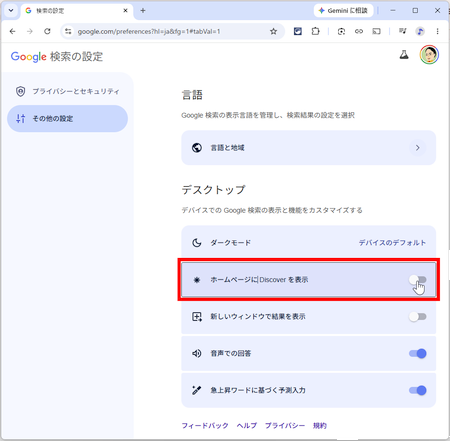450x441 pixels.
Task: Turn off 急上昇ワードに基づく予測入力 switch
Action: point(418,390)
